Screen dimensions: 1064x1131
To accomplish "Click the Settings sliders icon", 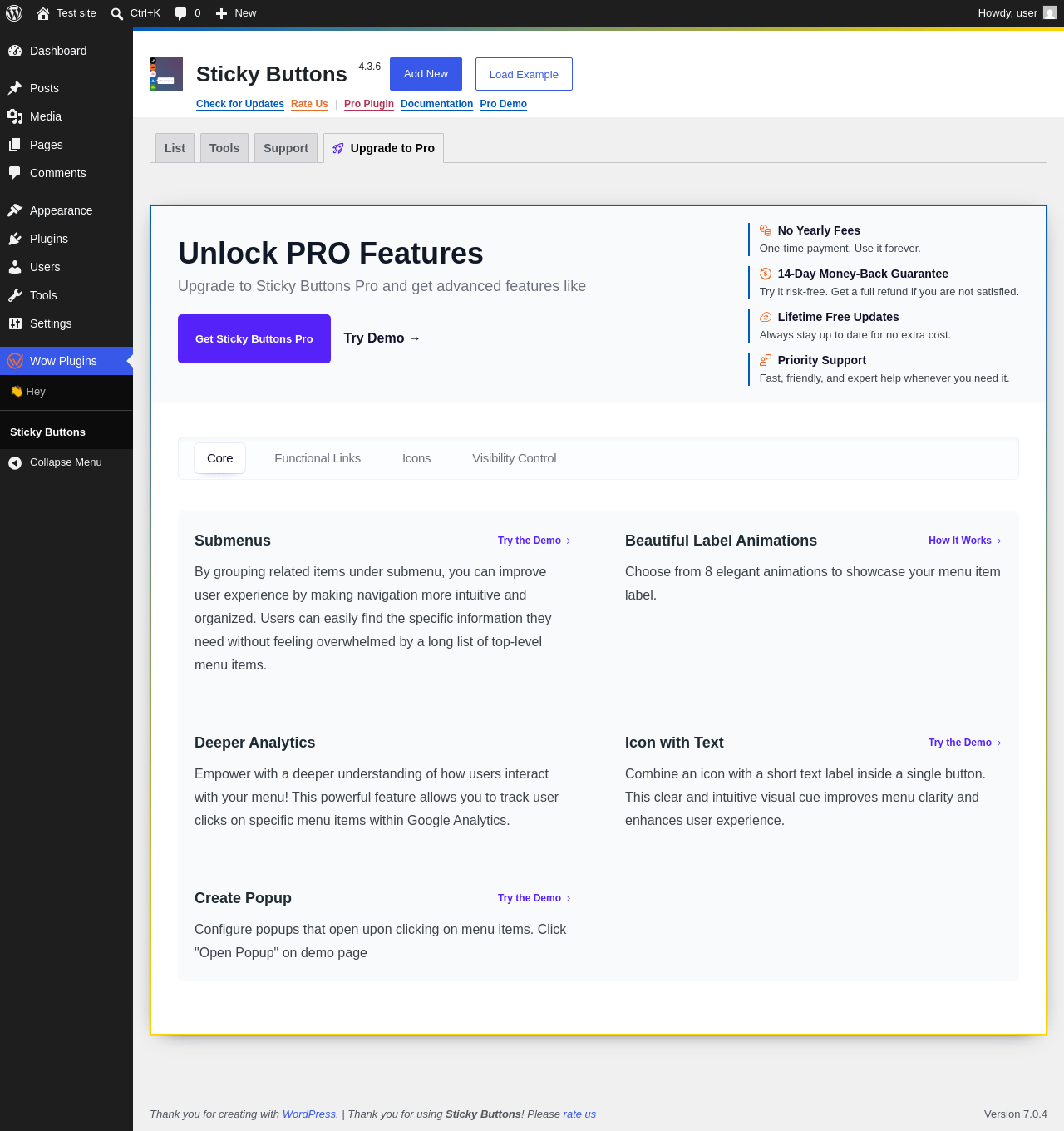I will click(15, 323).
